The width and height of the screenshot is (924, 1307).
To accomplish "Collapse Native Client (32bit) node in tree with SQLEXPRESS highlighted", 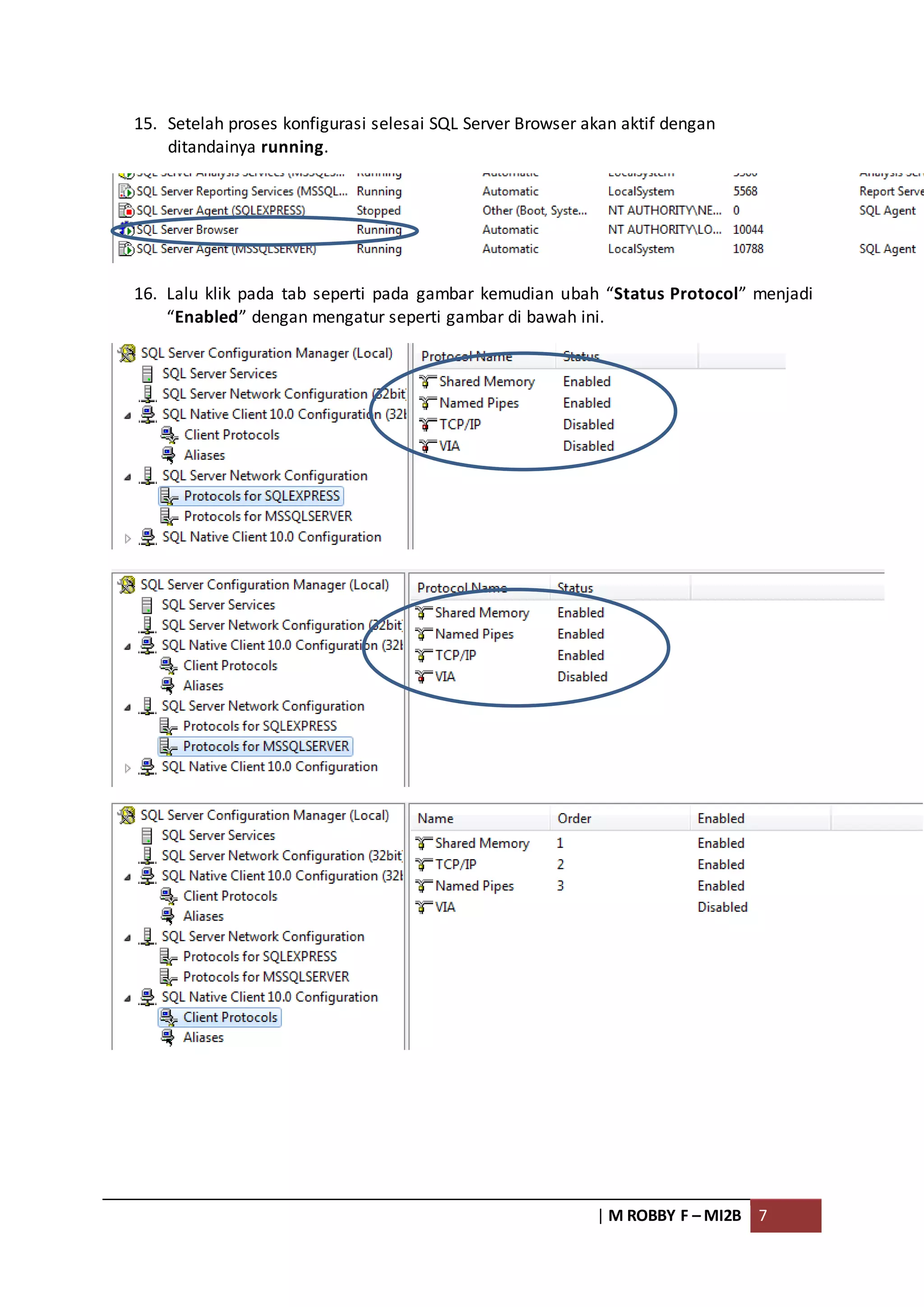I will coord(127,416).
